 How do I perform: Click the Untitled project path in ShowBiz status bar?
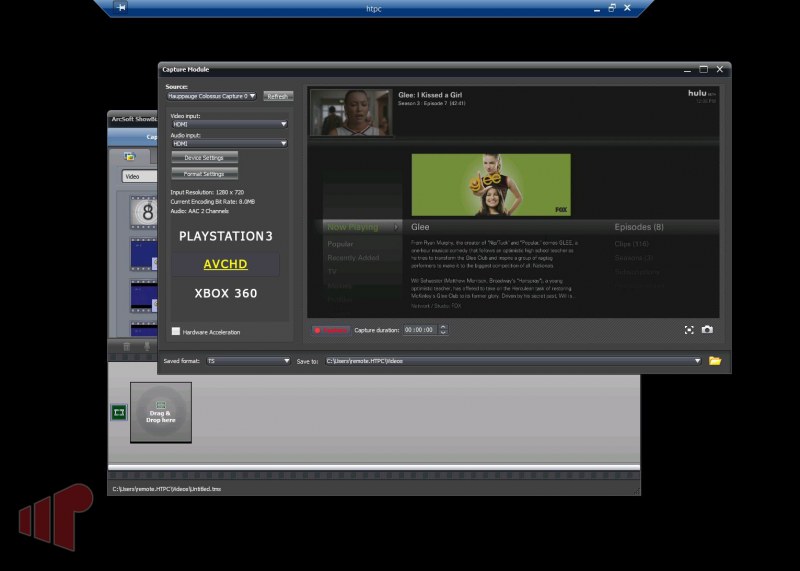[x=167, y=489]
